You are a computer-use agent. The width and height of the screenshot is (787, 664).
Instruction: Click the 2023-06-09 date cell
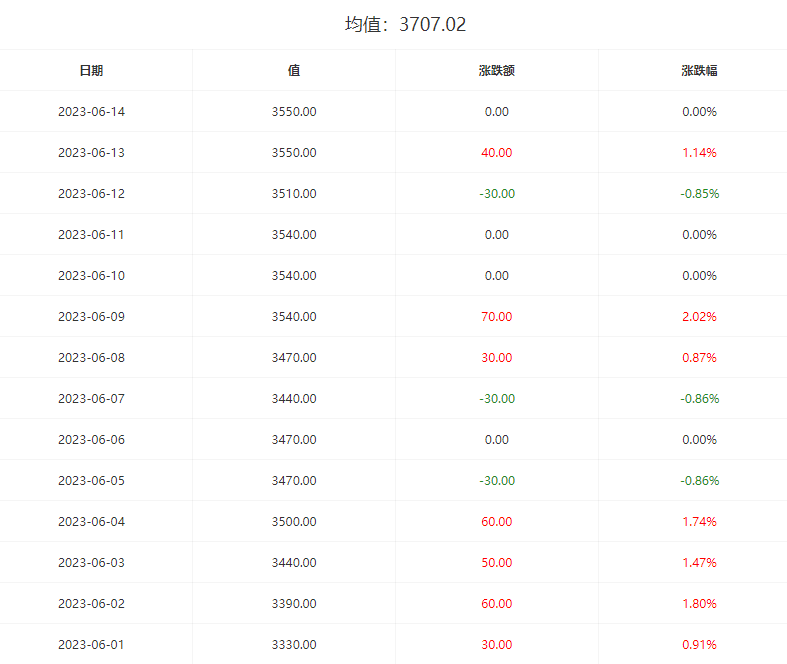click(x=91, y=317)
